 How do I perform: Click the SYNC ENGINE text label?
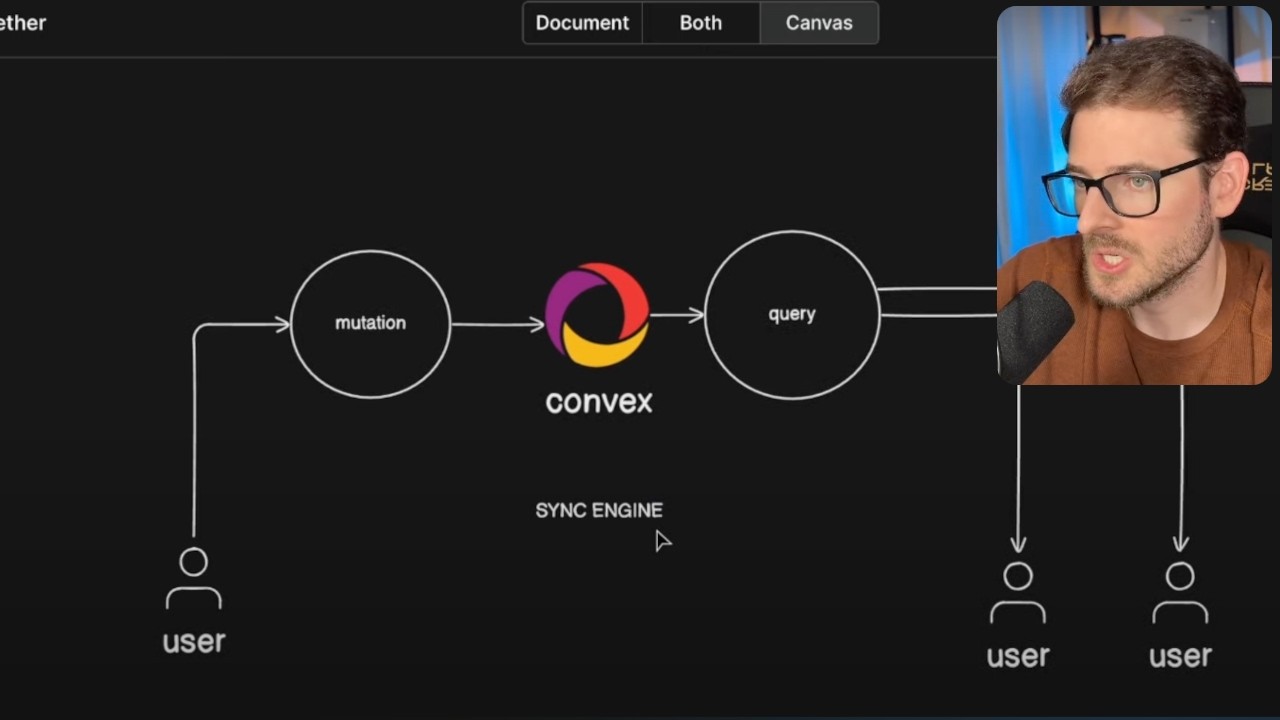point(598,510)
